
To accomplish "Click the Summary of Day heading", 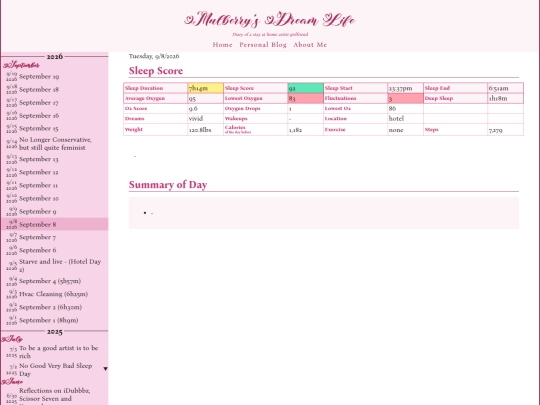I will point(168,185).
